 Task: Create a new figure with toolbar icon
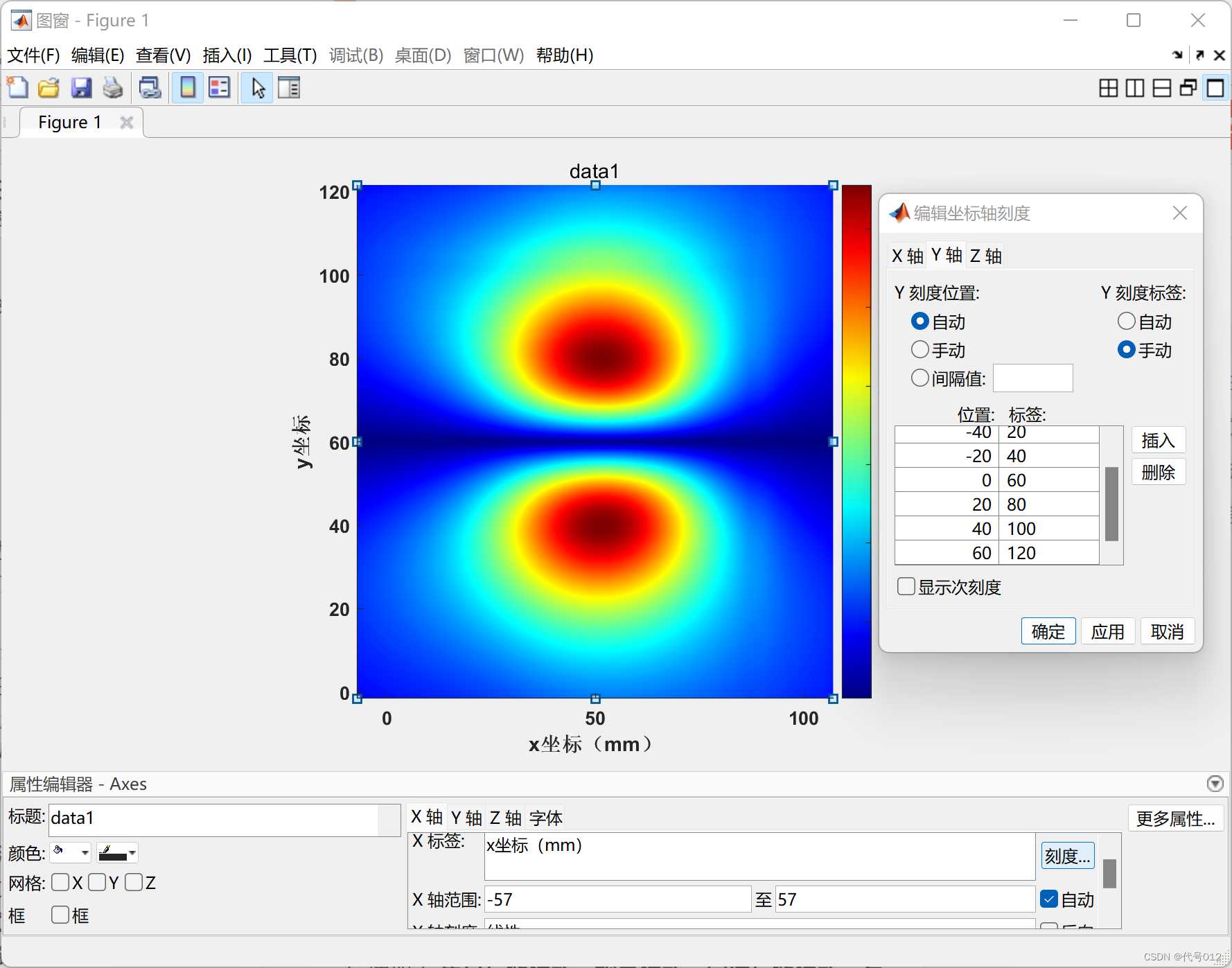click(x=17, y=88)
